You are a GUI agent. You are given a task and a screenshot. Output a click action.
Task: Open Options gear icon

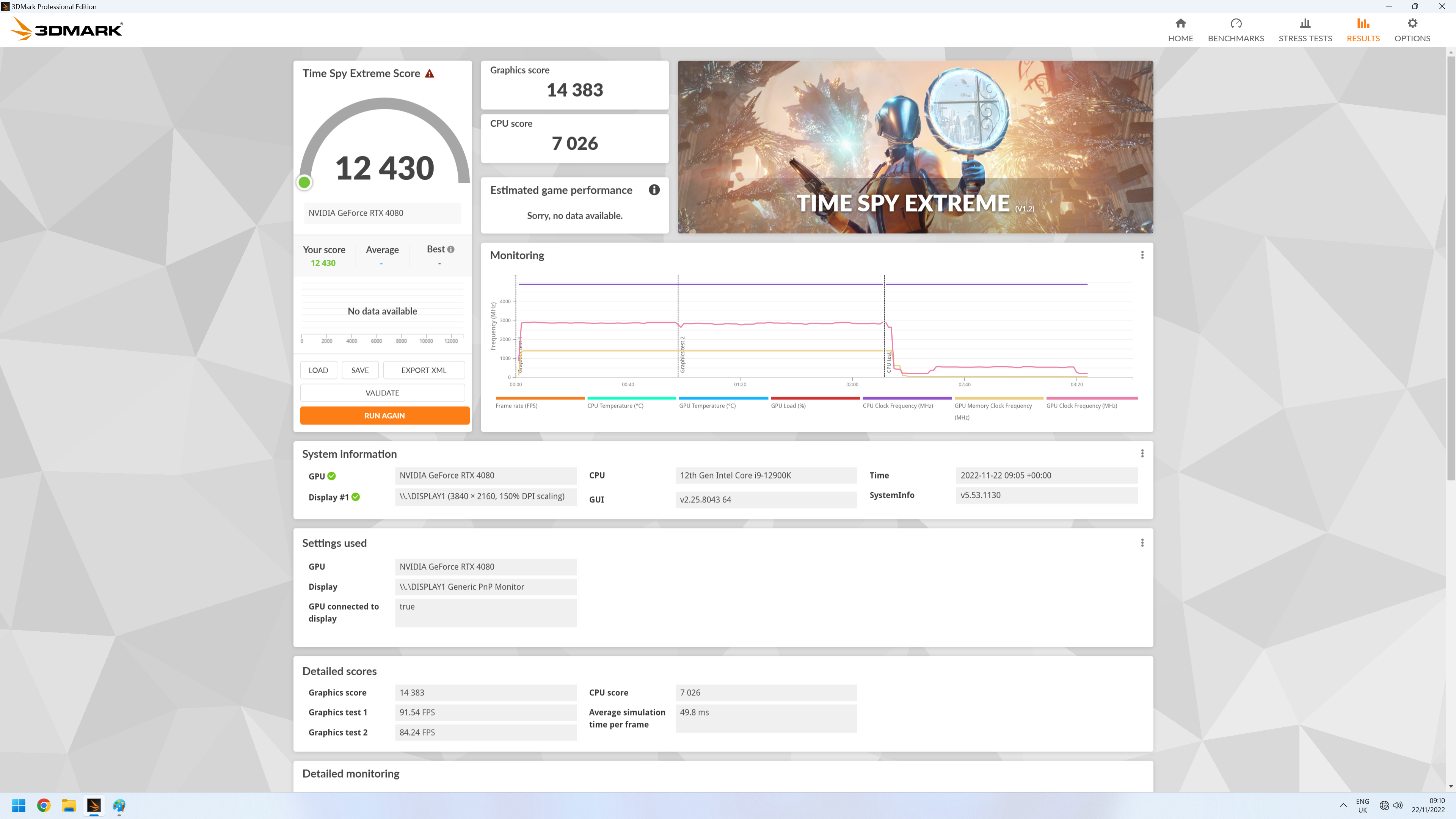click(1412, 23)
